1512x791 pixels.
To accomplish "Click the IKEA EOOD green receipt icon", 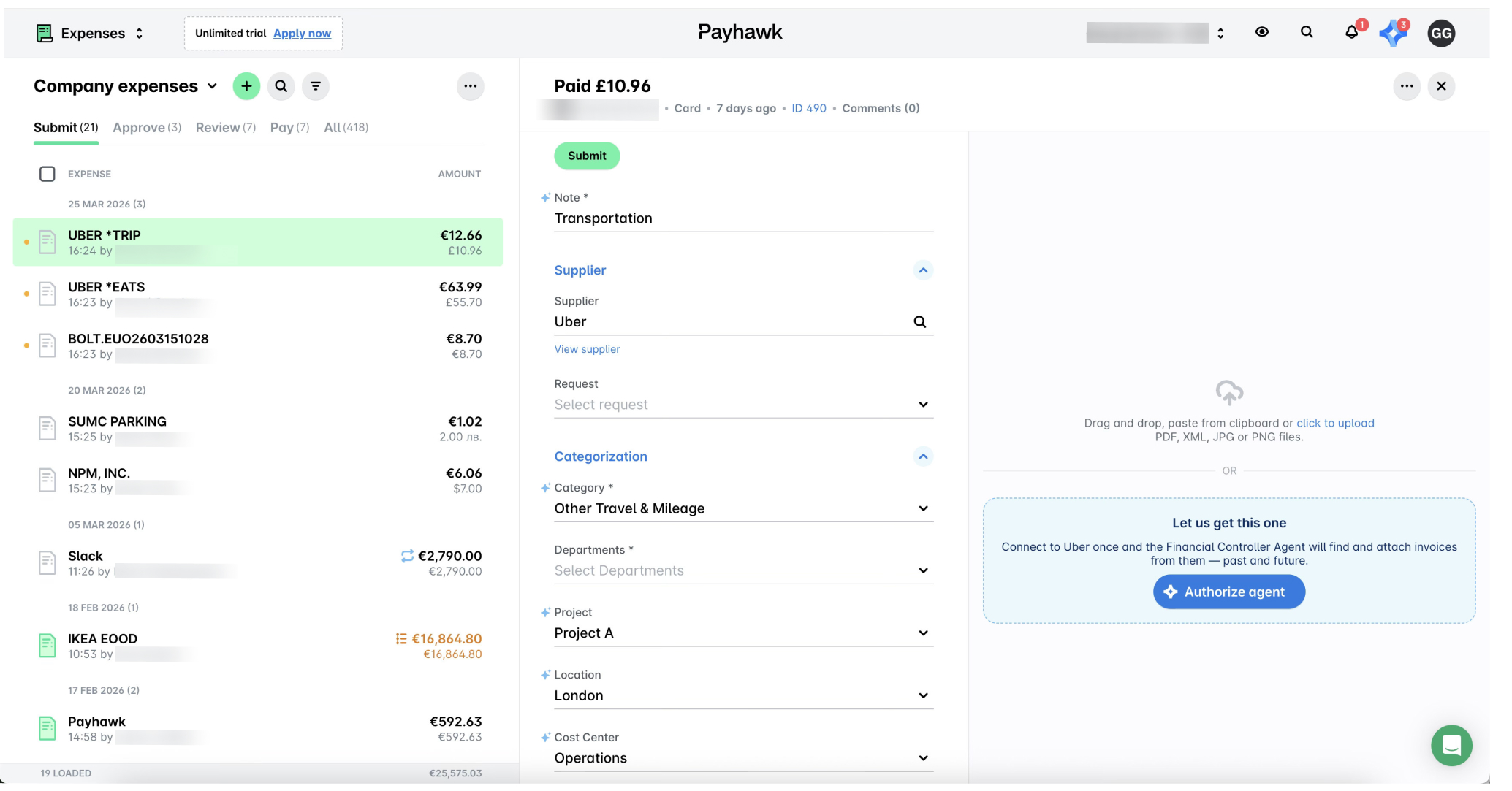I will 48,646.
